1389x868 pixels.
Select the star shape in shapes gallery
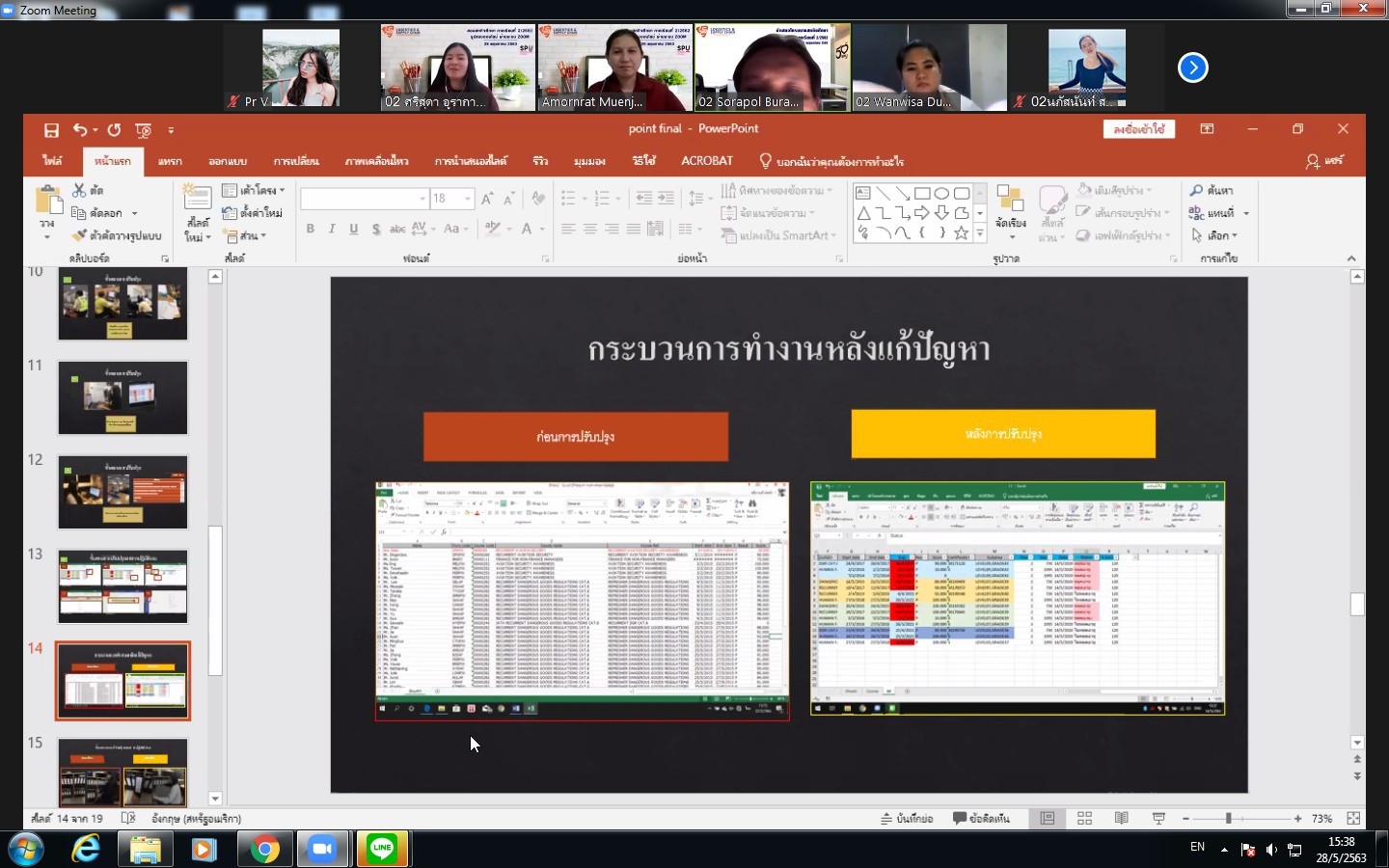point(961,233)
